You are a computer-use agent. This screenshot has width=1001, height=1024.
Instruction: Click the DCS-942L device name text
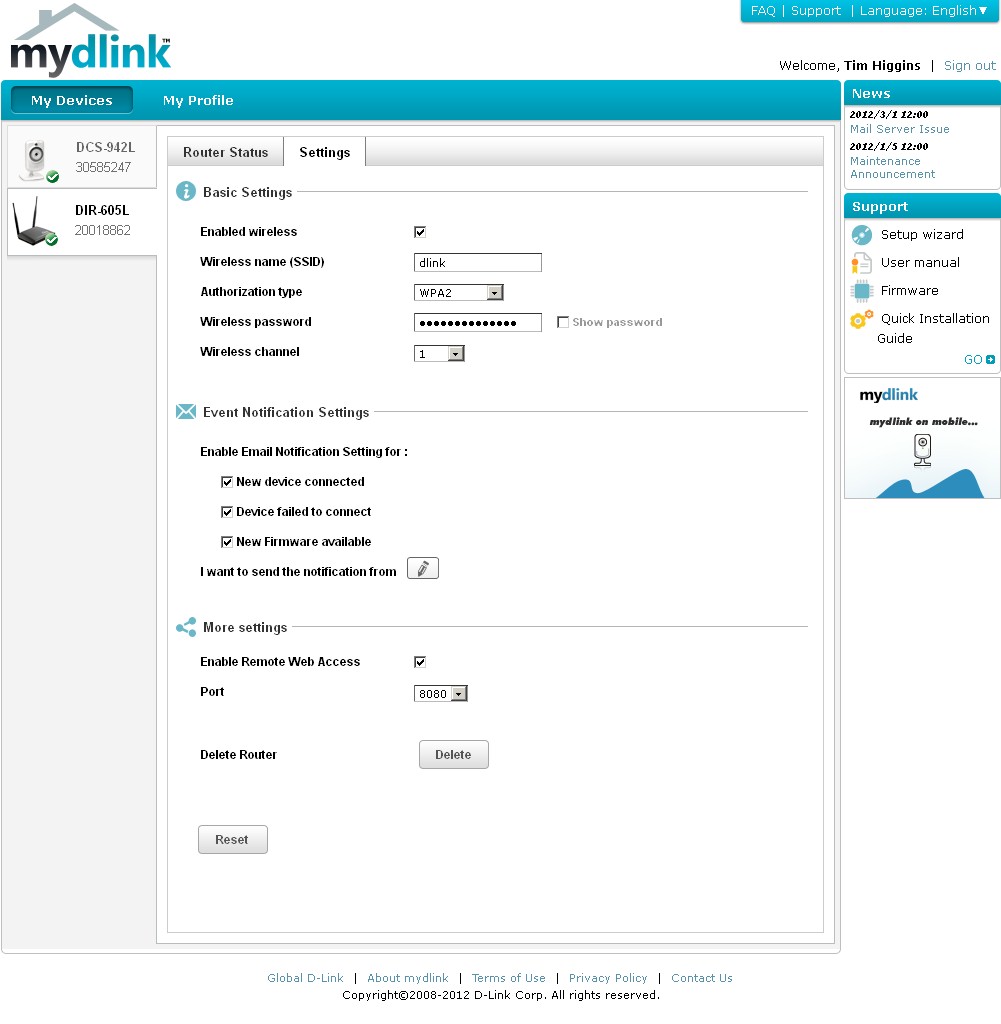[105, 148]
